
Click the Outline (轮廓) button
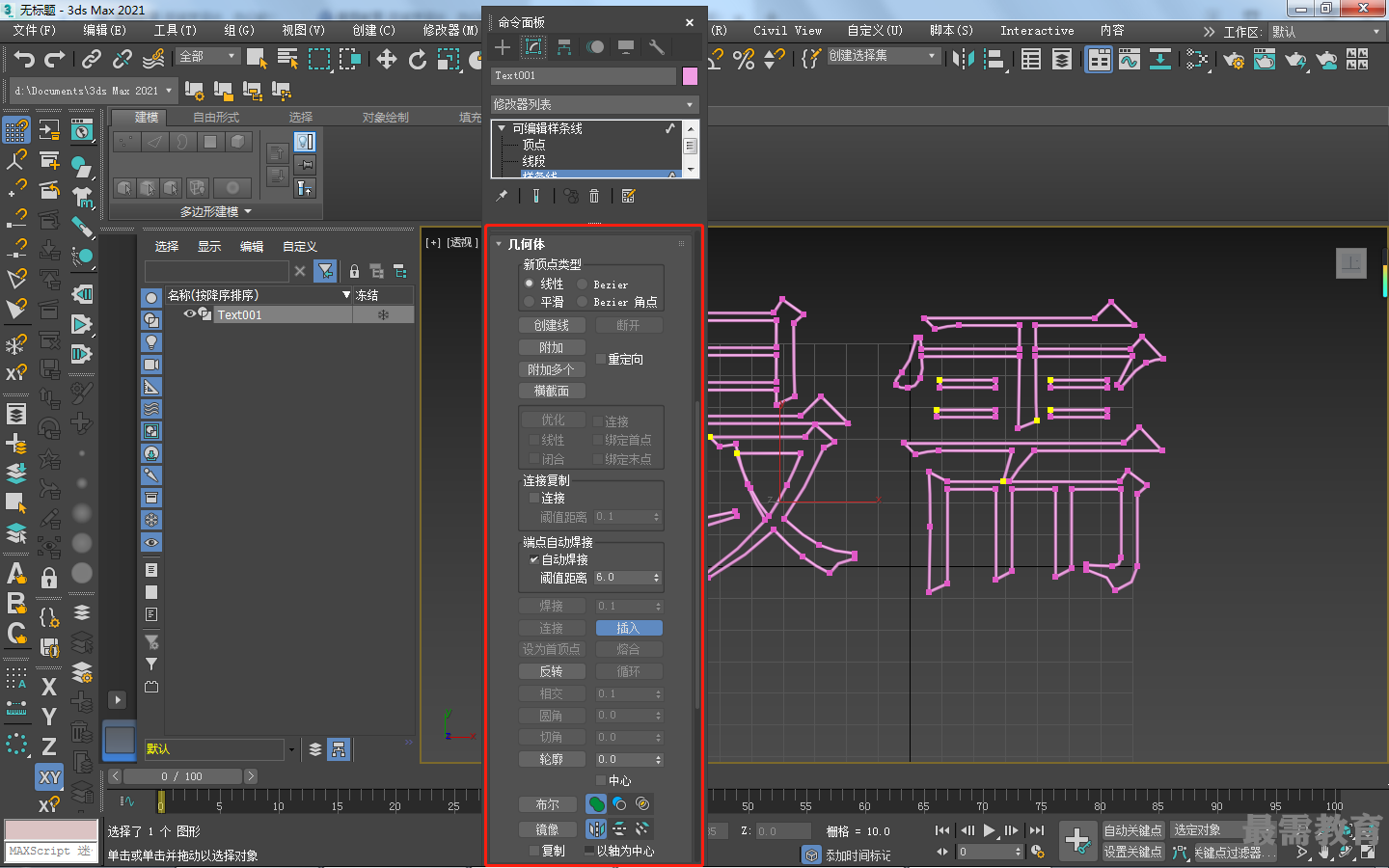(x=552, y=759)
